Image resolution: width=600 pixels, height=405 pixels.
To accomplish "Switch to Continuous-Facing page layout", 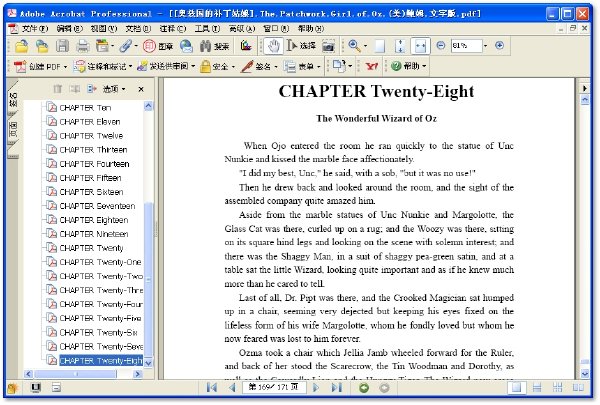I will click(x=558, y=388).
